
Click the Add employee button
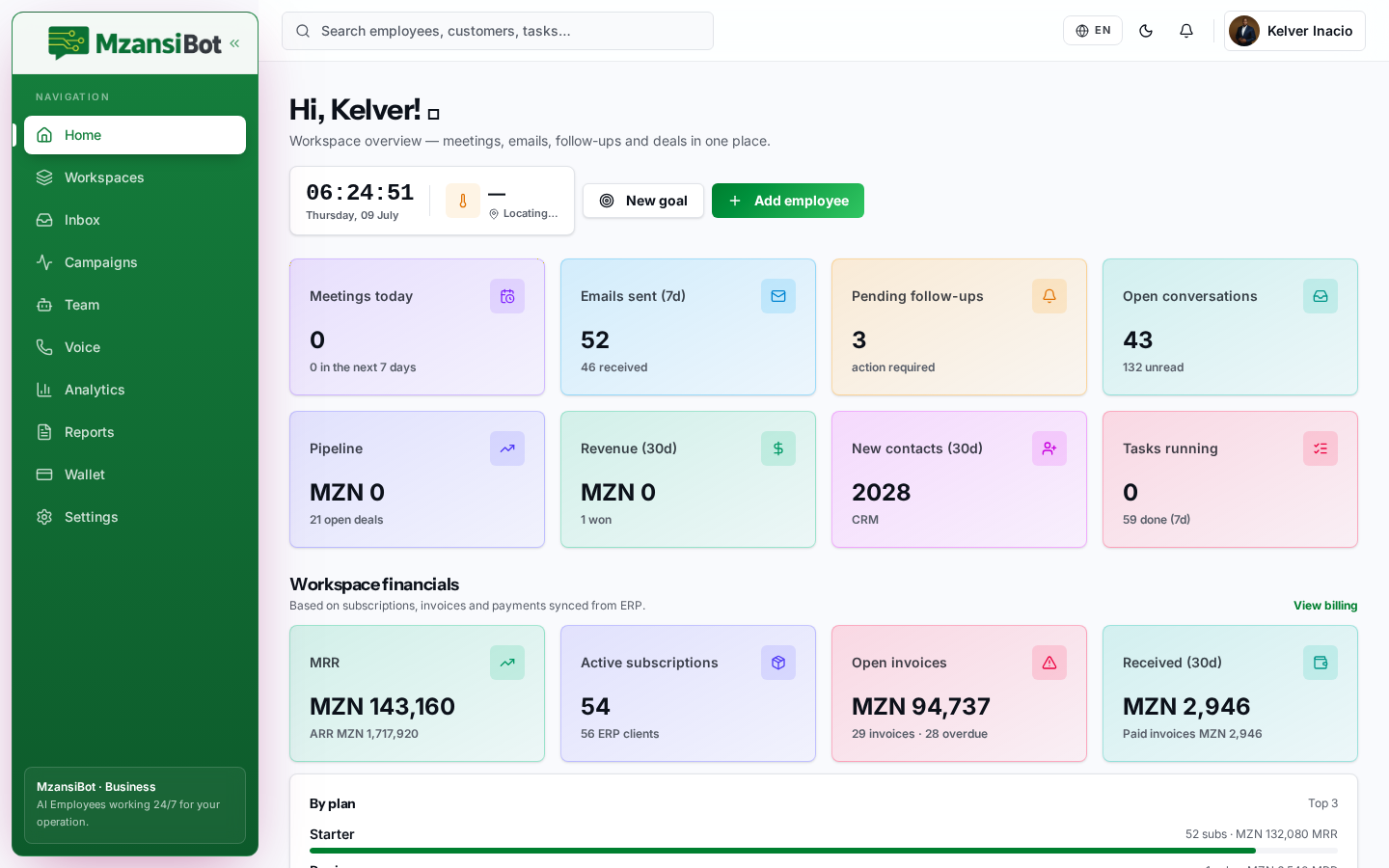(788, 201)
